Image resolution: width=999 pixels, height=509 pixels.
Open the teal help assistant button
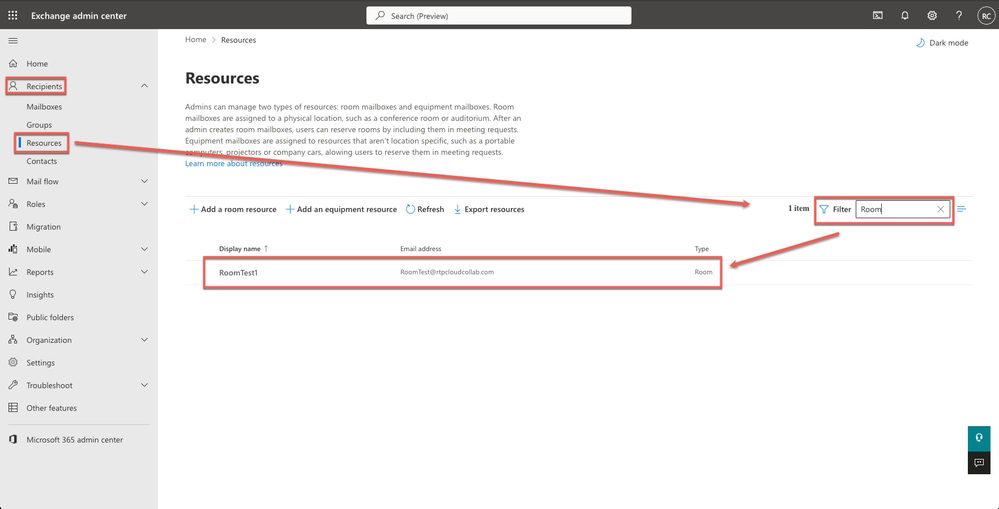click(979, 438)
